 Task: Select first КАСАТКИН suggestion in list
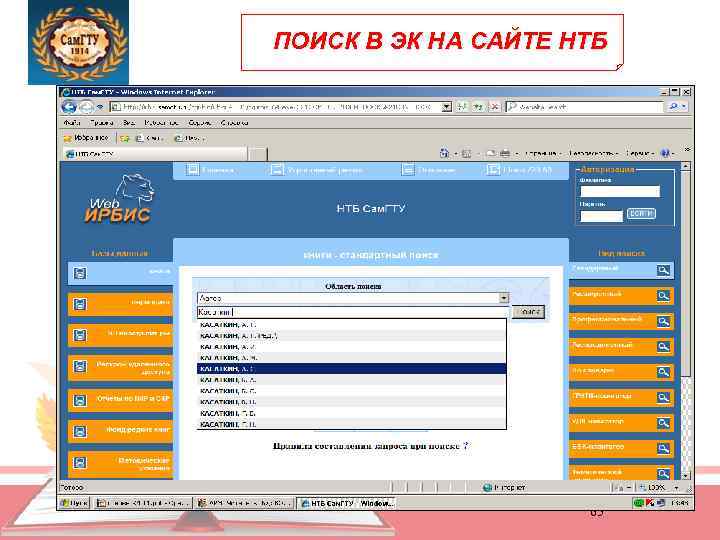pyautogui.click(x=352, y=325)
